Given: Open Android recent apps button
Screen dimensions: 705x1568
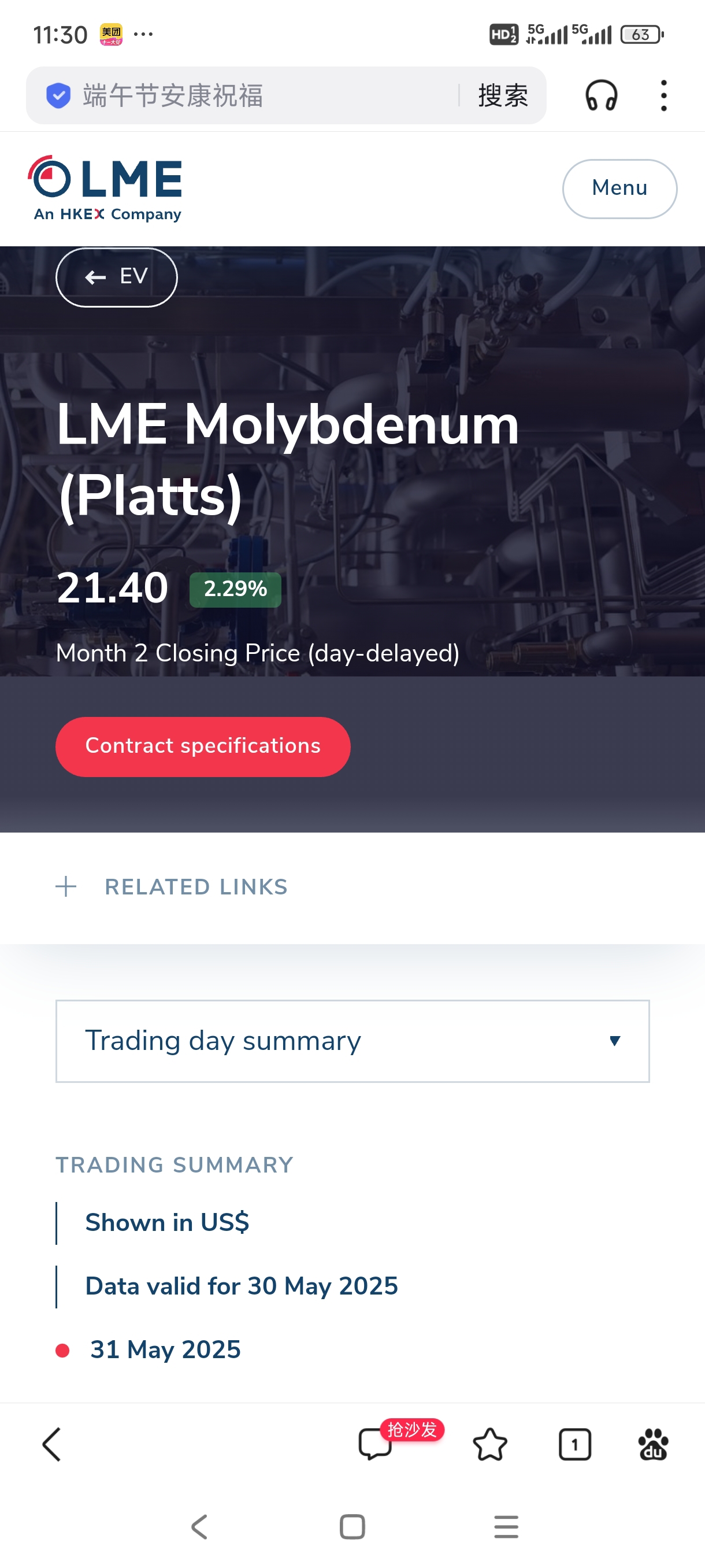Looking at the screenshot, I should tap(506, 1526).
